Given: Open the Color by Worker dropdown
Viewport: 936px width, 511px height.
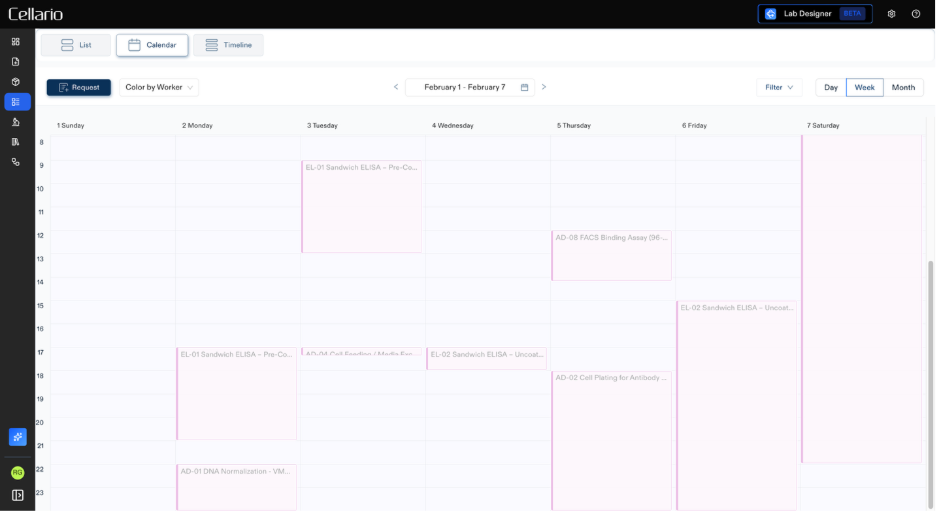Looking at the screenshot, I should point(159,87).
